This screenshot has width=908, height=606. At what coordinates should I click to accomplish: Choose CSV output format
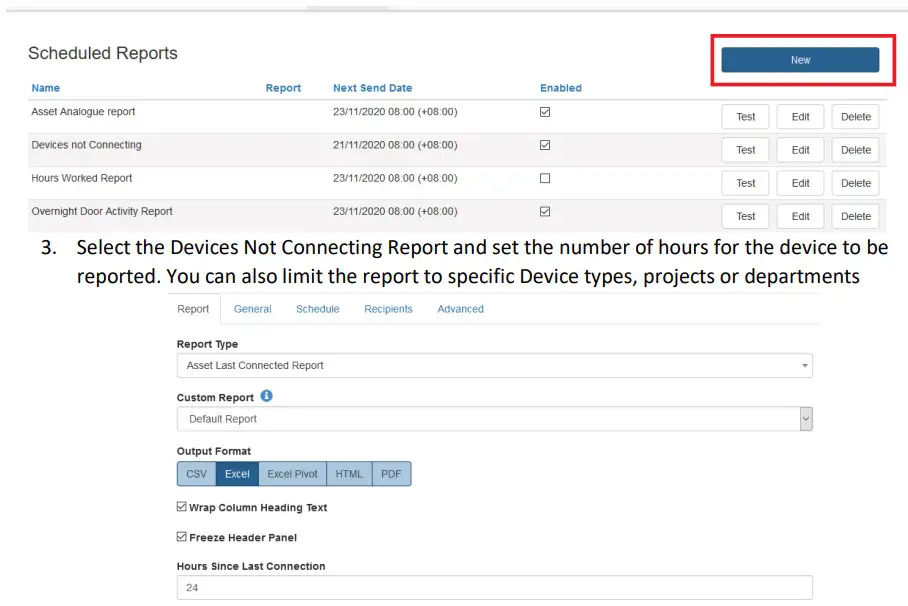pos(196,474)
